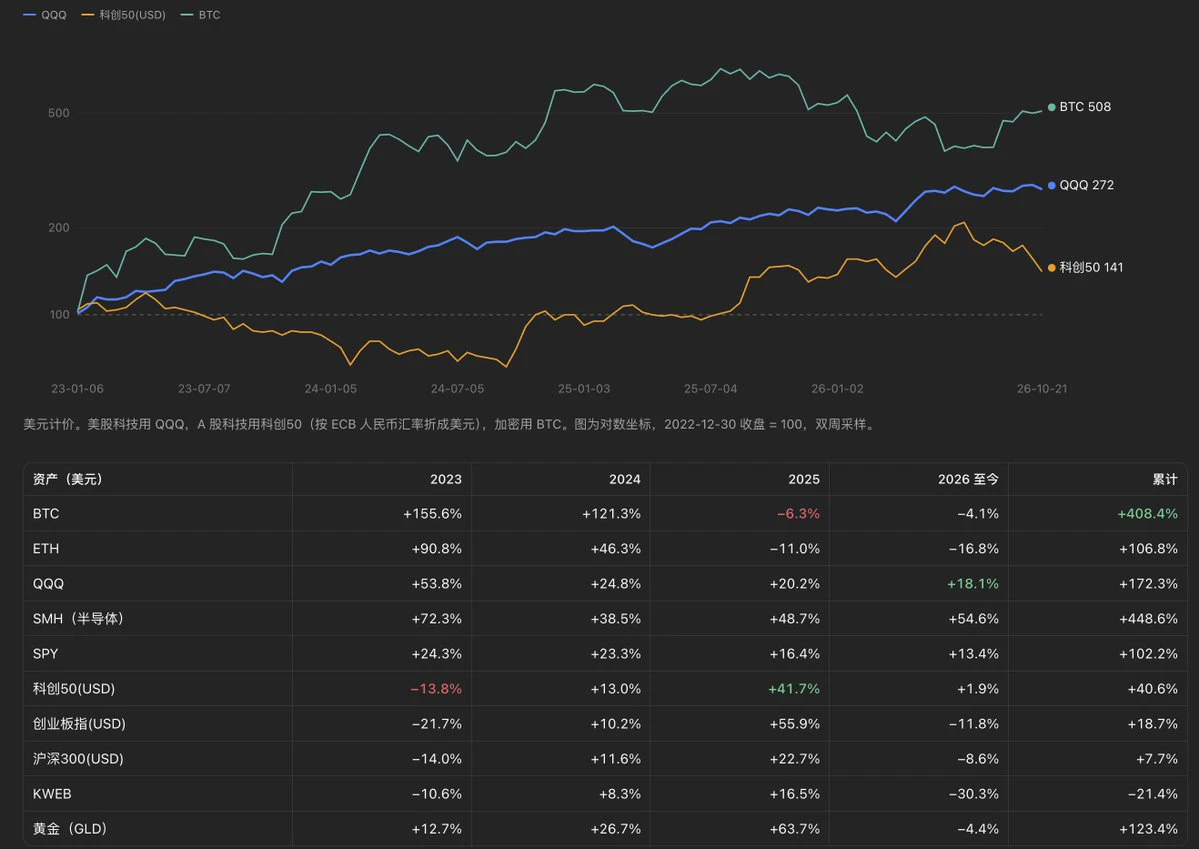This screenshot has height=849, width=1199.
Task: Select the KWEB row label in the table
Action: pos(52,794)
